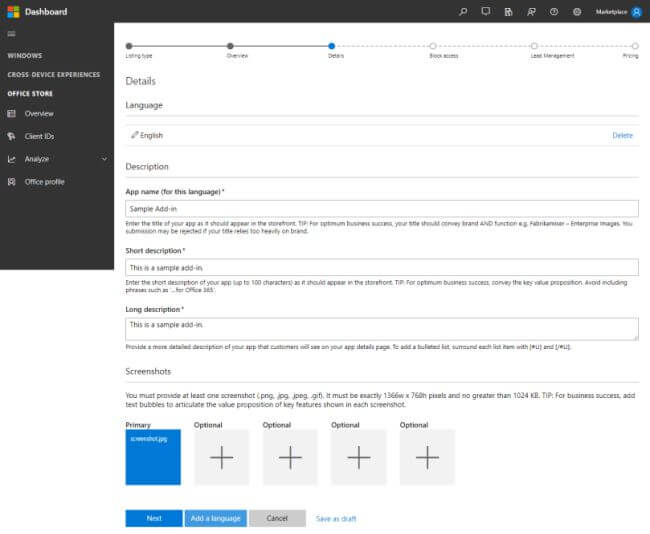Click the Client IDs key icon
This screenshot has height=534, width=650.
coord(12,136)
